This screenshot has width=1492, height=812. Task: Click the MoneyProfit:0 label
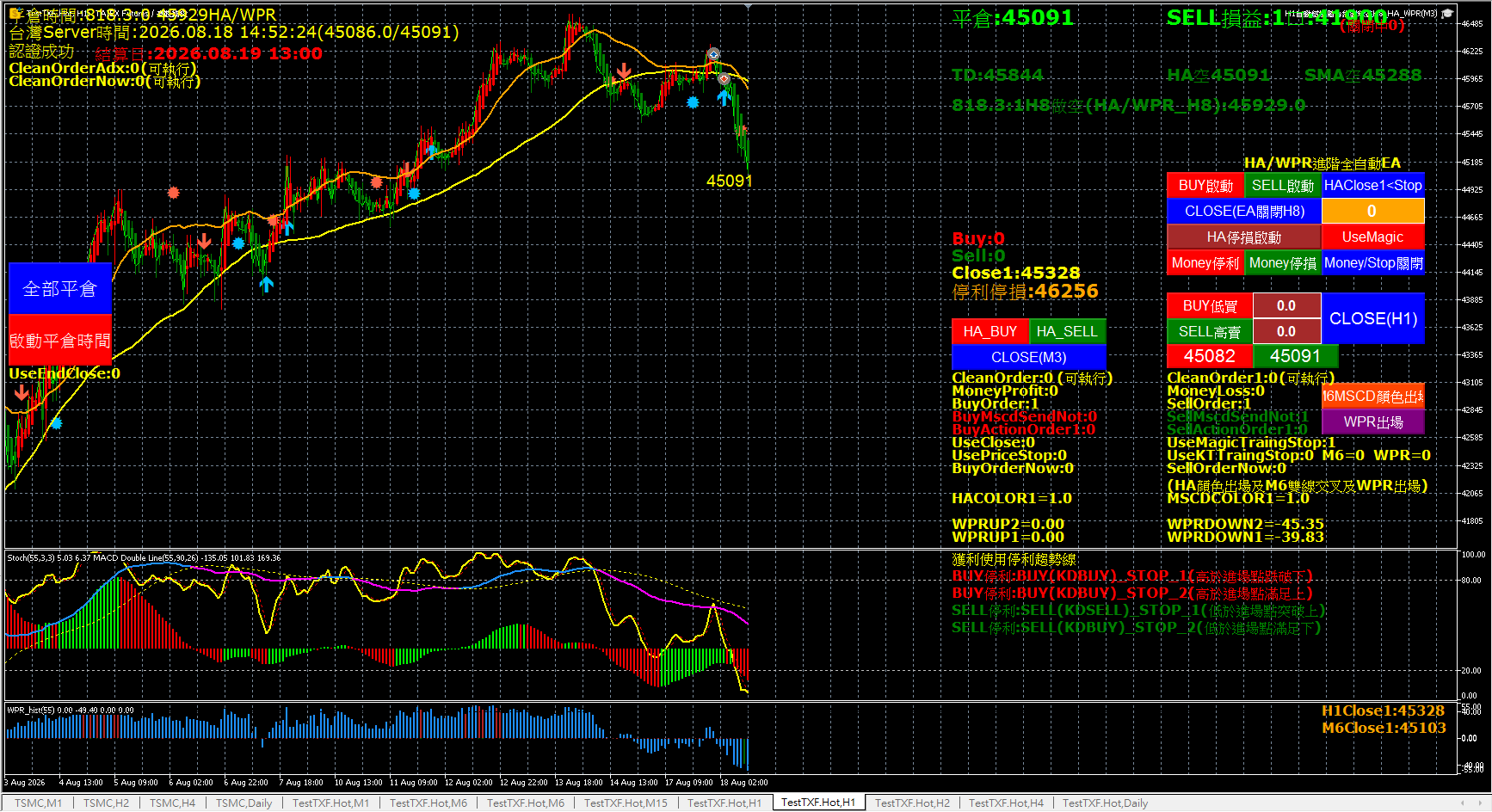coord(1005,391)
